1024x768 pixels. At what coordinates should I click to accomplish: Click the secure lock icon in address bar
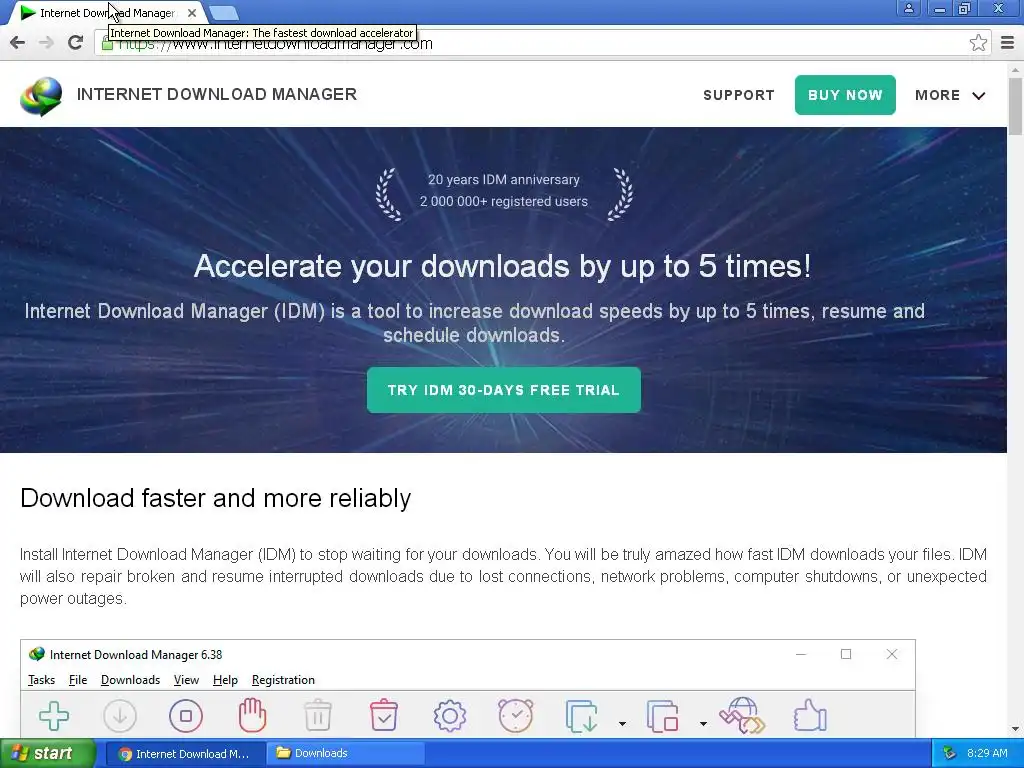(108, 44)
